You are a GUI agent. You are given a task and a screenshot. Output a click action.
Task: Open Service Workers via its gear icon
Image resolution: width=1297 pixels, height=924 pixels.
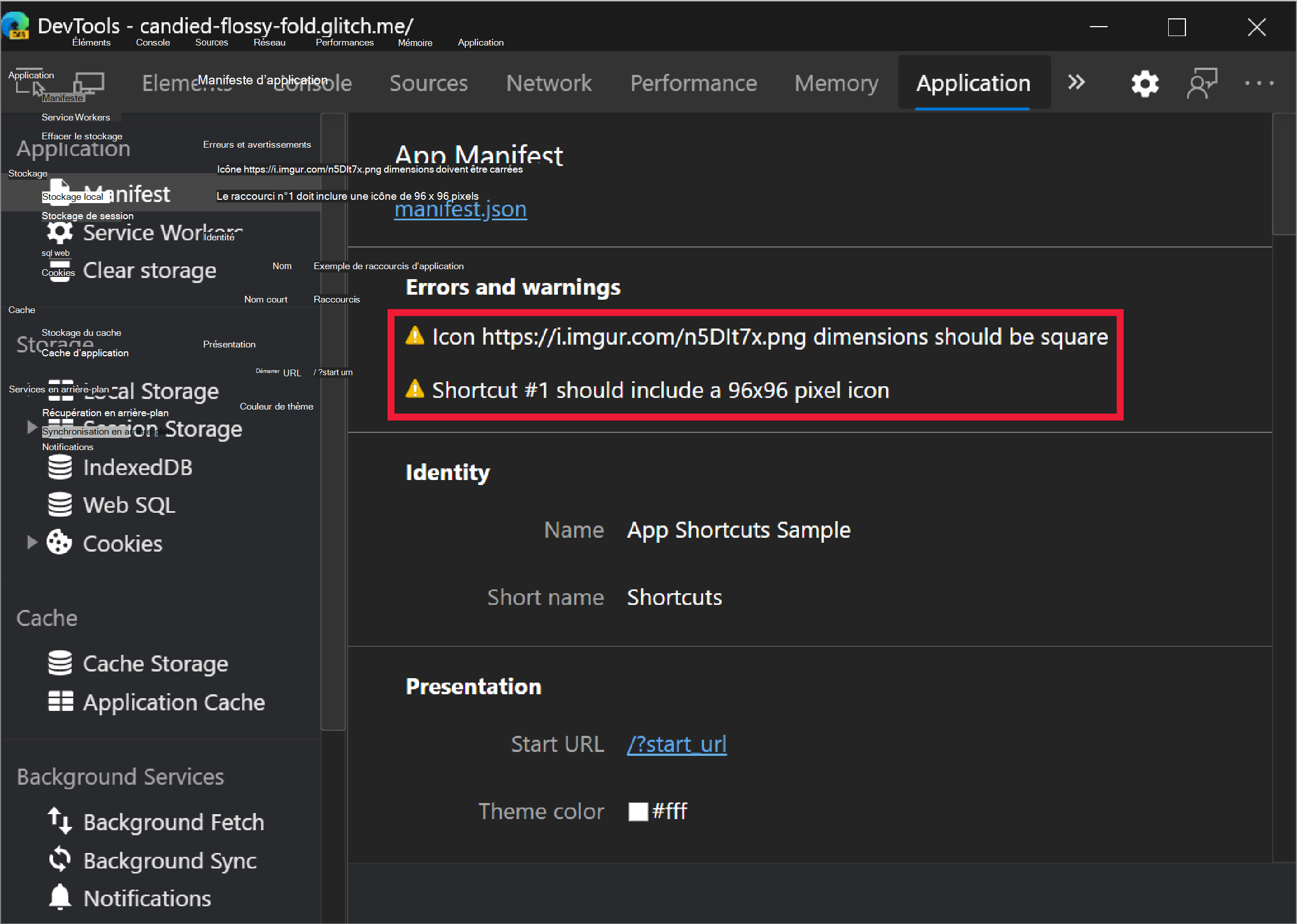(59, 232)
